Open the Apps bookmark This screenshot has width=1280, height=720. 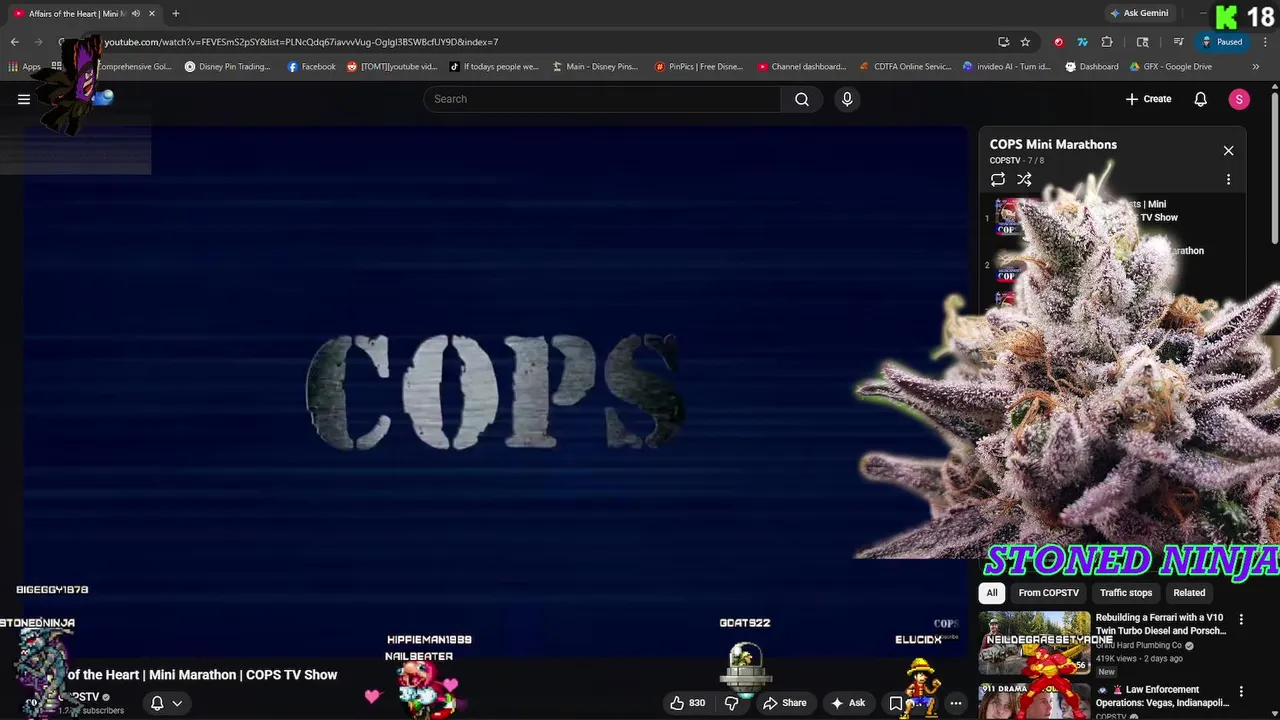click(x=25, y=67)
